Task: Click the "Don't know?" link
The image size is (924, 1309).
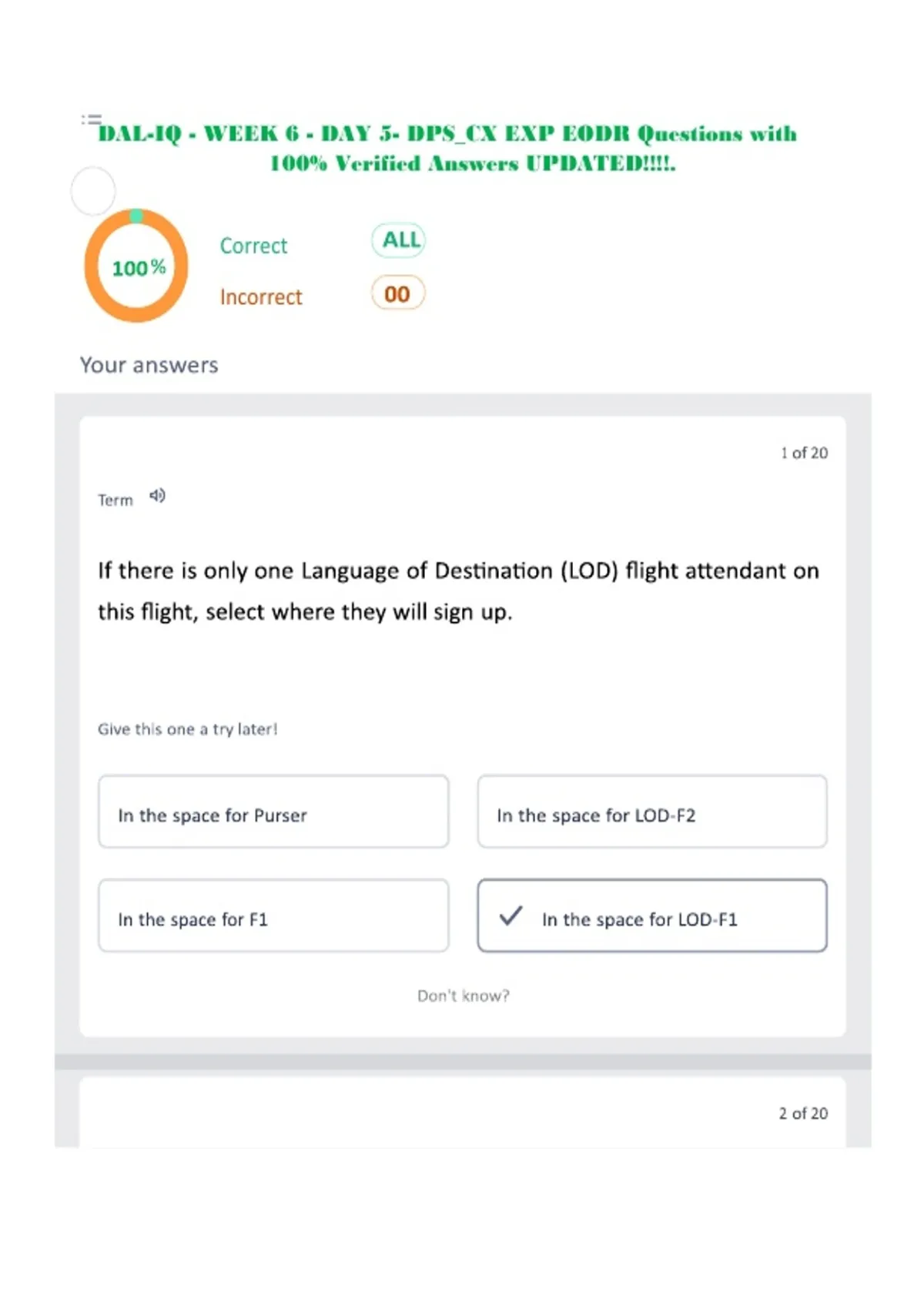Action: (x=464, y=996)
